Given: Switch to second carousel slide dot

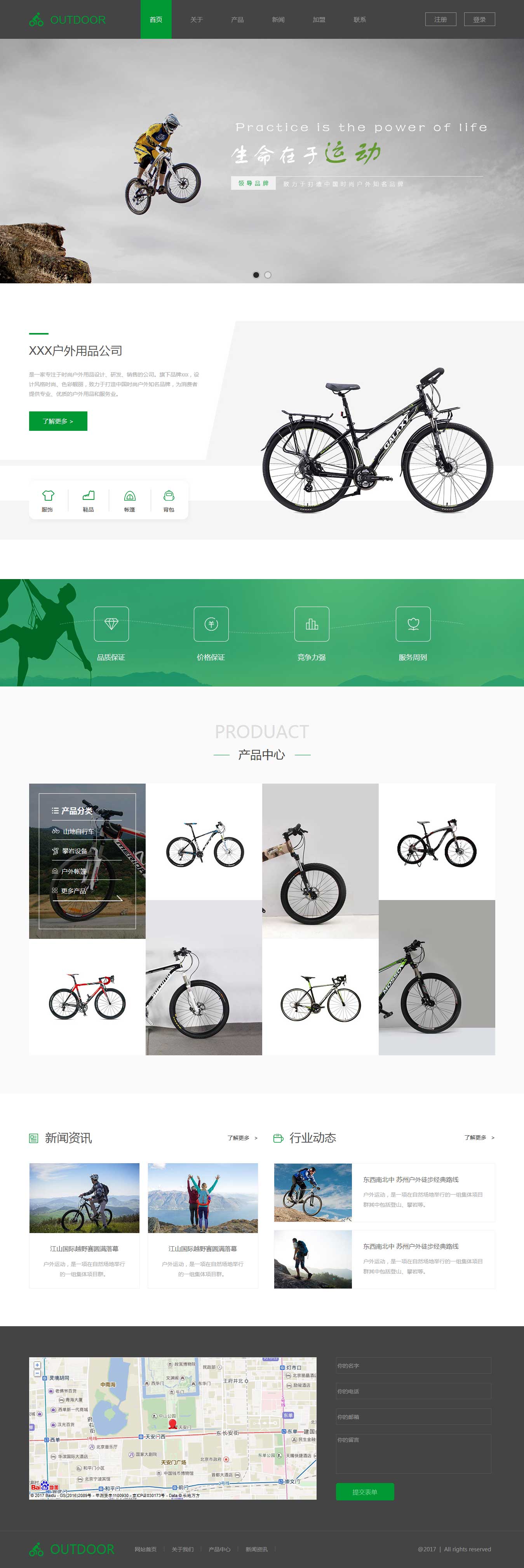Looking at the screenshot, I should 268,275.
